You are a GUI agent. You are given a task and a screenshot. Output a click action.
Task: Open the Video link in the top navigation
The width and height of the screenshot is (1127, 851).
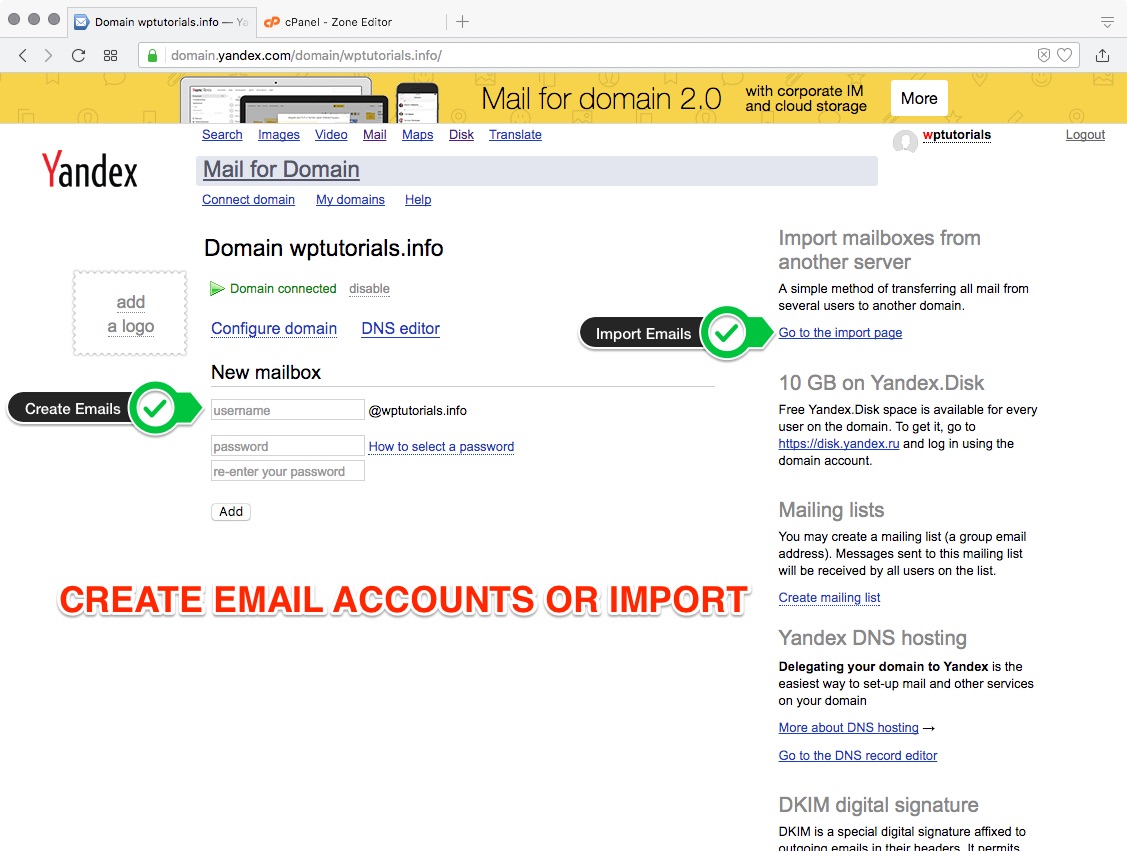click(x=331, y=134)
